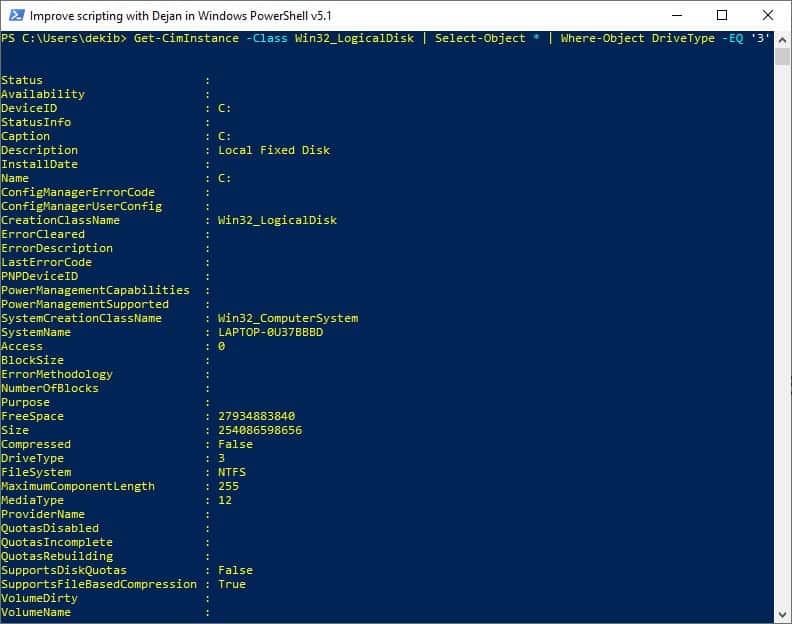The height and width of the screenshot is (624, 792).
Task: Click the Select-Object cmdlet text
Action: point(480,38)
